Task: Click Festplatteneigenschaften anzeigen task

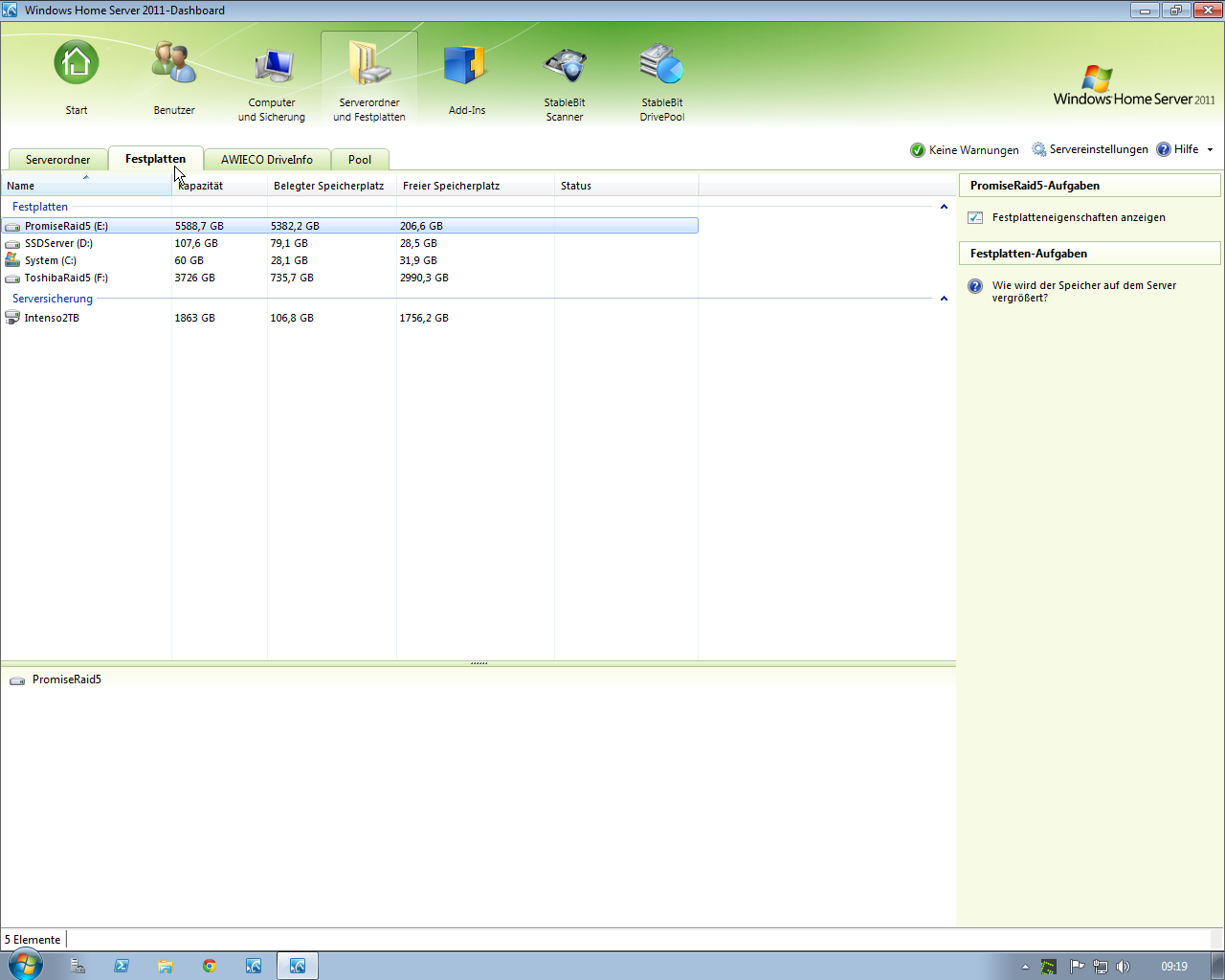Action: click(1078, 217)
